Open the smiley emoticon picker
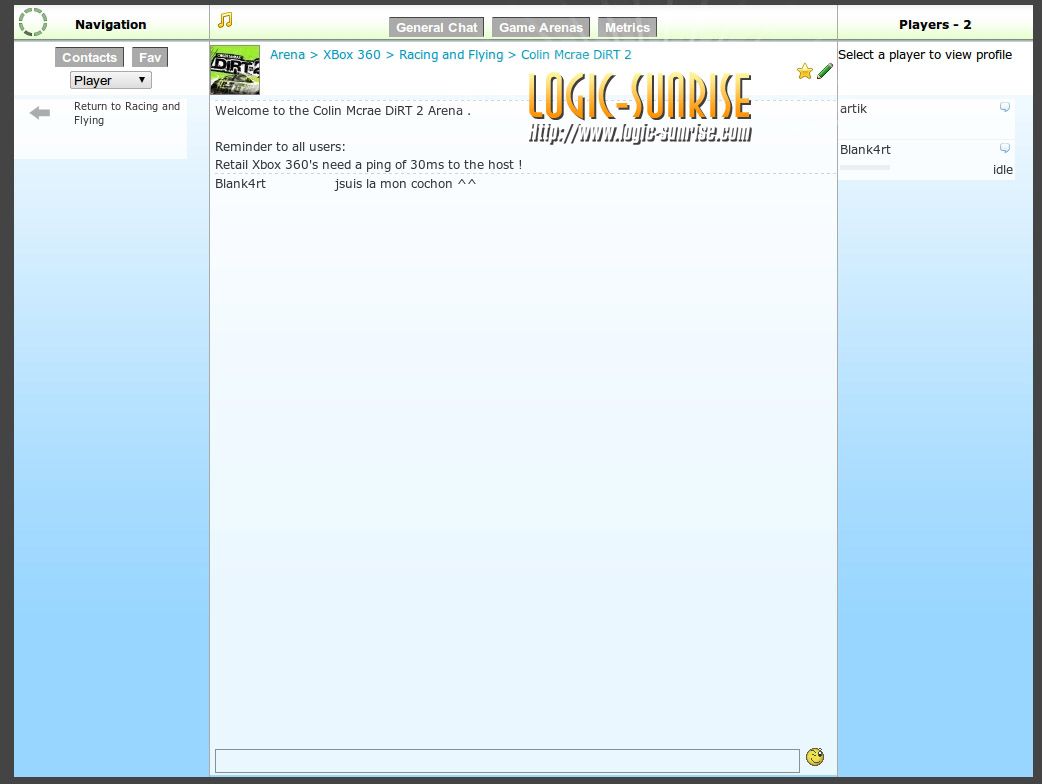Image resolution: width=1042 pixels, height=784 pixels. [x=815, y=757]
